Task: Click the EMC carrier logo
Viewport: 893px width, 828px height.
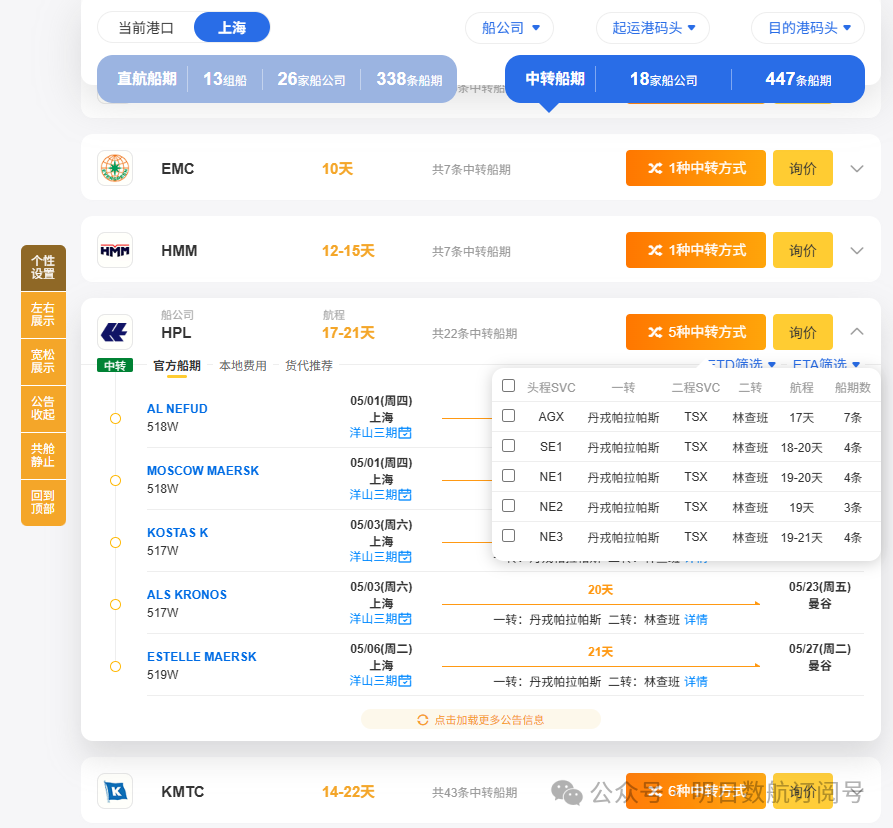Action: tap(115, 169)
